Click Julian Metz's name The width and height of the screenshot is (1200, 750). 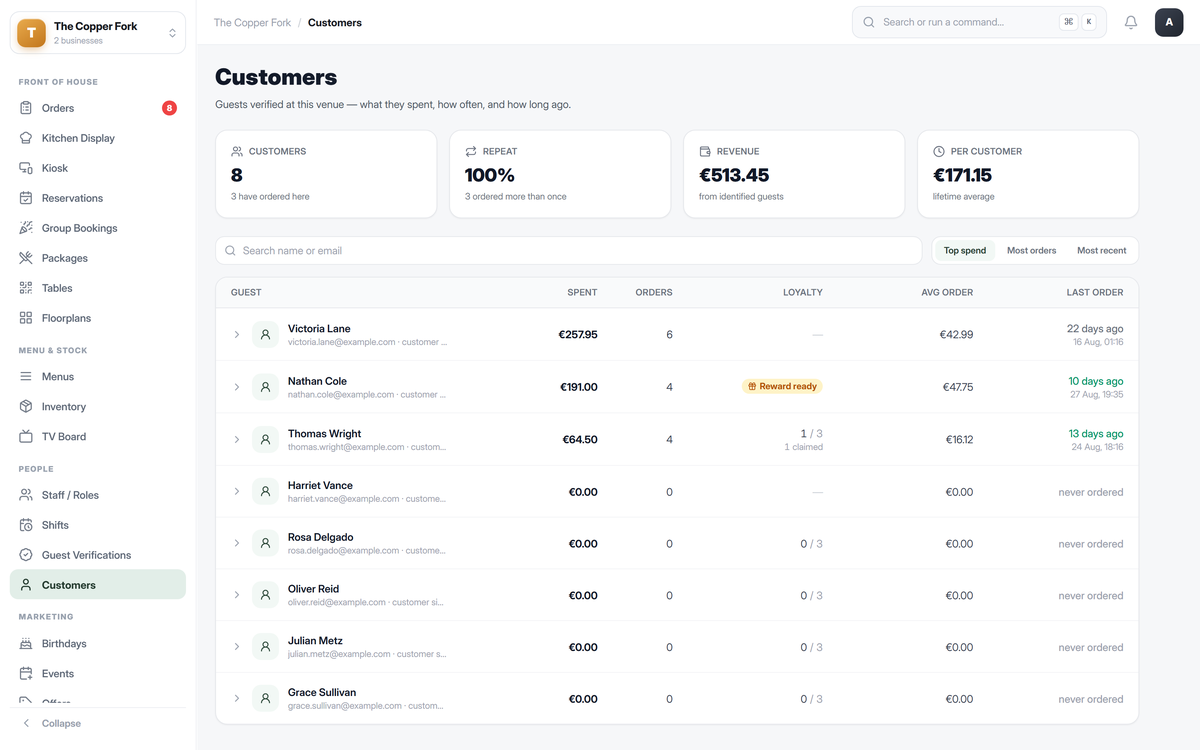click(x=315, y=641)
